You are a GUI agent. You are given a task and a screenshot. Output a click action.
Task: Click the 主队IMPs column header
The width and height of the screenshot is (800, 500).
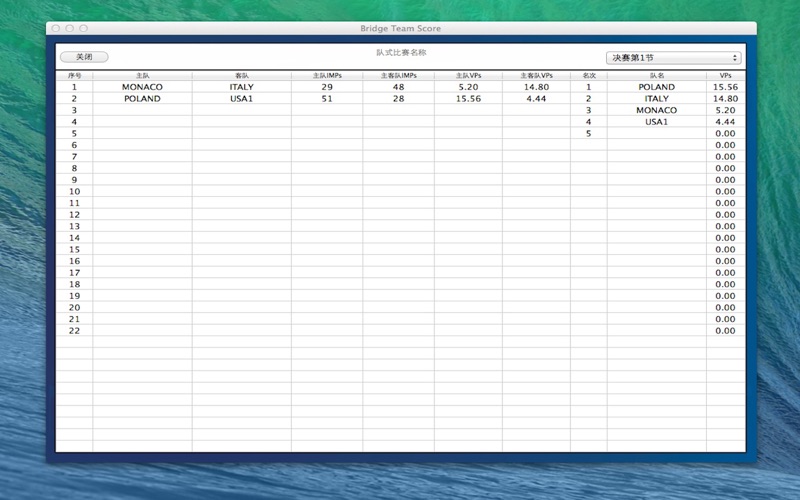[x=327, y=75]
